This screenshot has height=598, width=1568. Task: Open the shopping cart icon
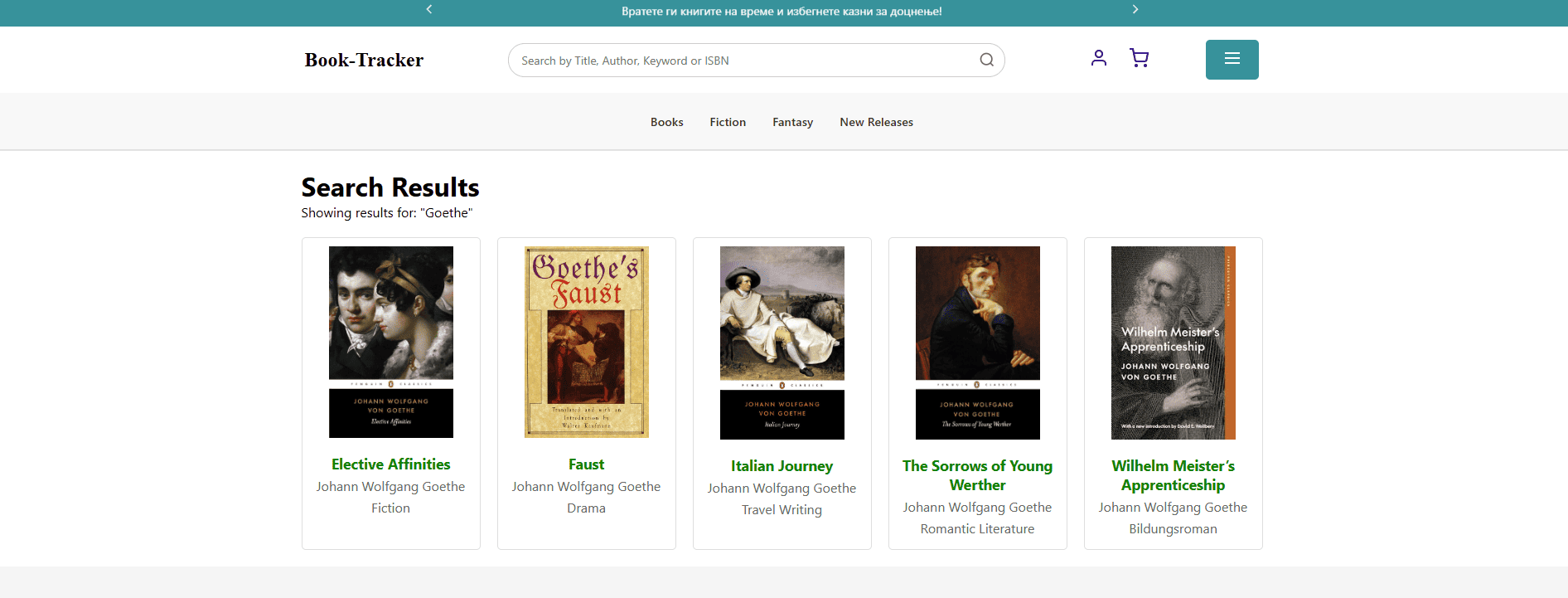(1139, 58)
